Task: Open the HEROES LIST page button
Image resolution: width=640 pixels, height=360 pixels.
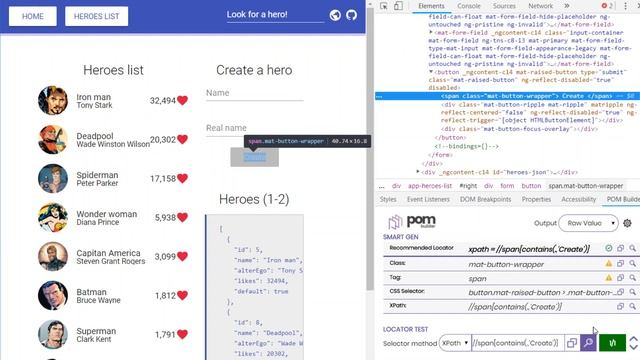Action: (96, 16)
